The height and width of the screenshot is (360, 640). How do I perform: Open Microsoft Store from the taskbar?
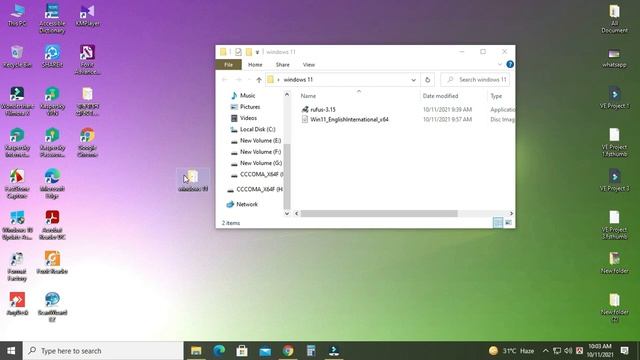tap(242, 351)
